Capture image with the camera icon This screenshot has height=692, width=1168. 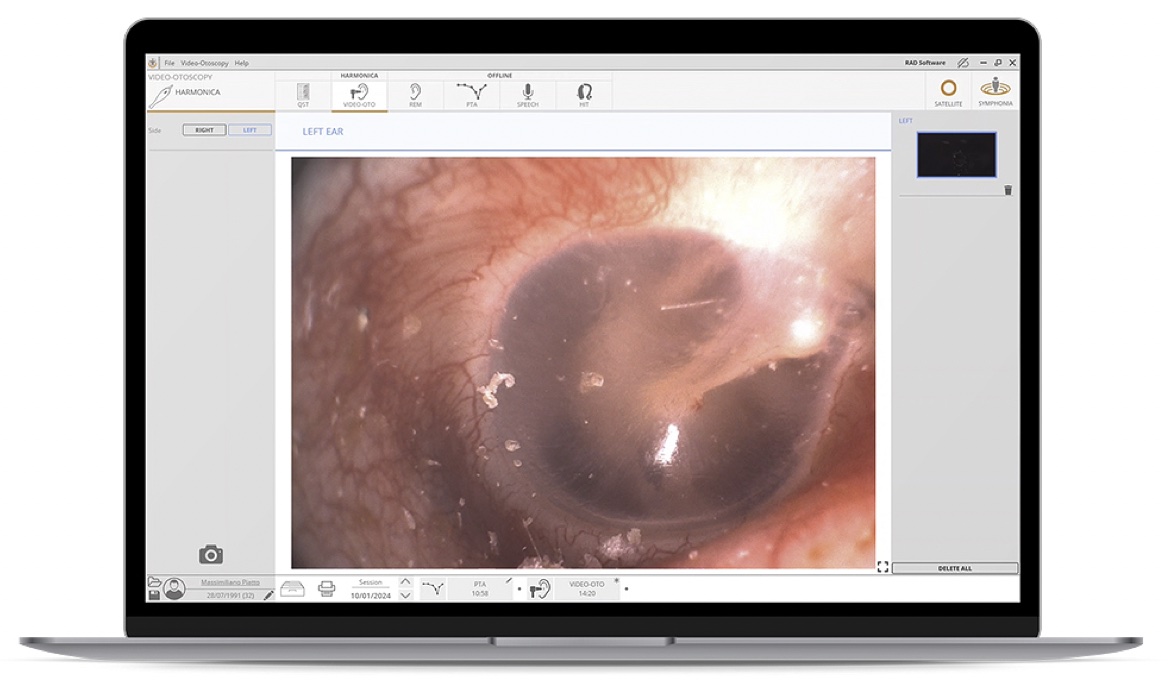click(211, 555)
